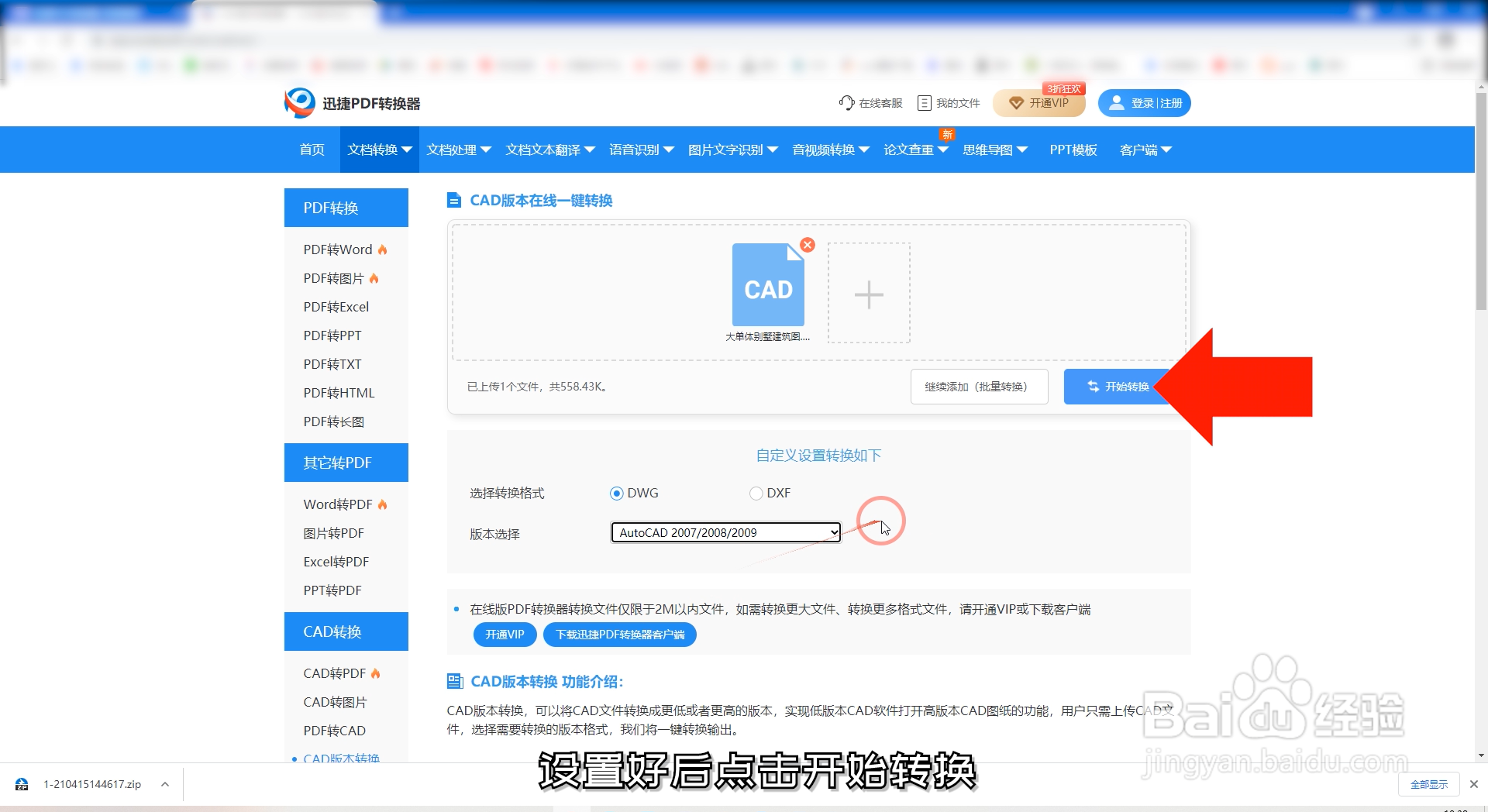The width and height of the screenshot is (1488, 812).
Task: Expand the 思维导图 menu
Action: (995, 150)
